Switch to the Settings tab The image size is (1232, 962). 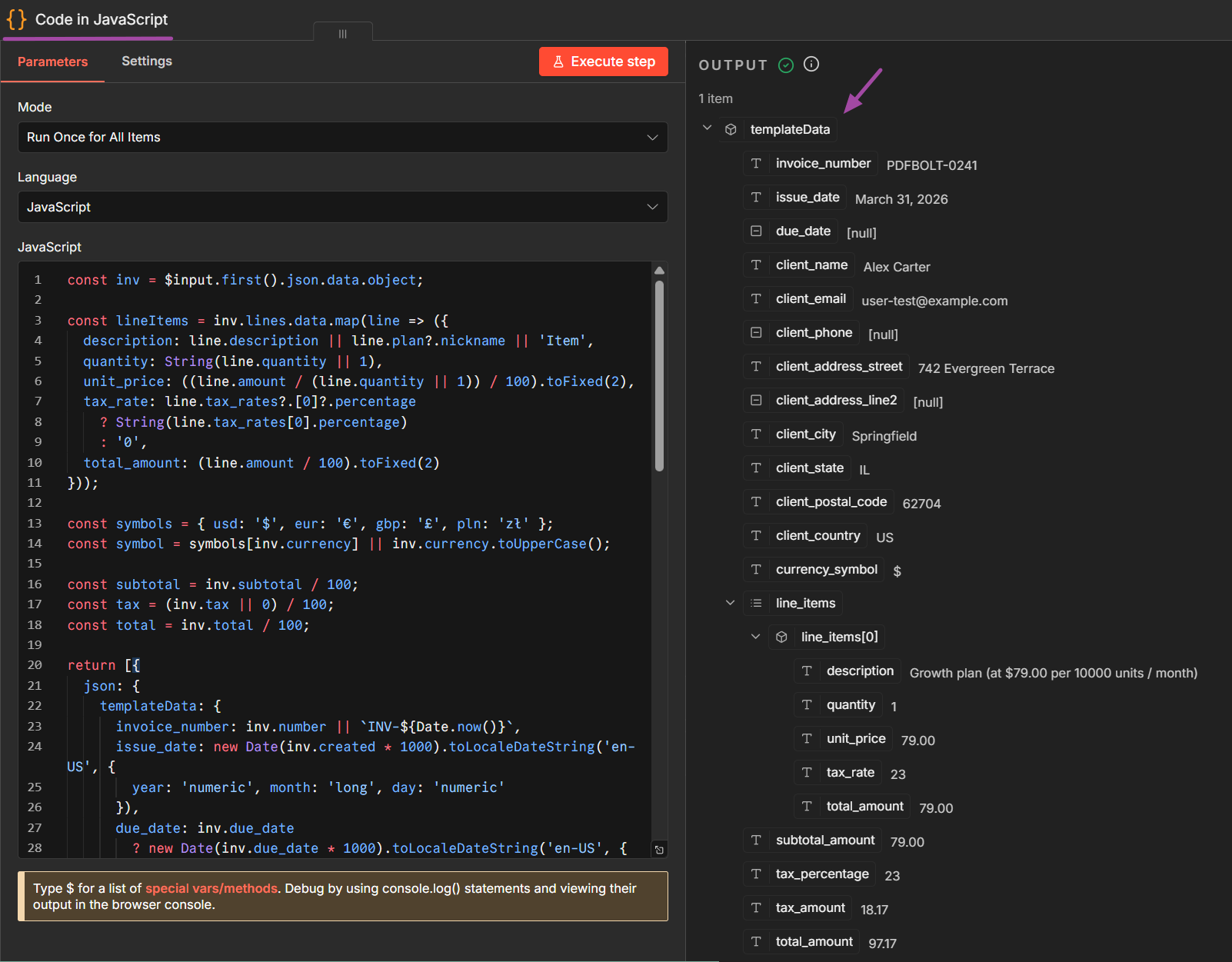pyautogui.click(x=146, y=61)
